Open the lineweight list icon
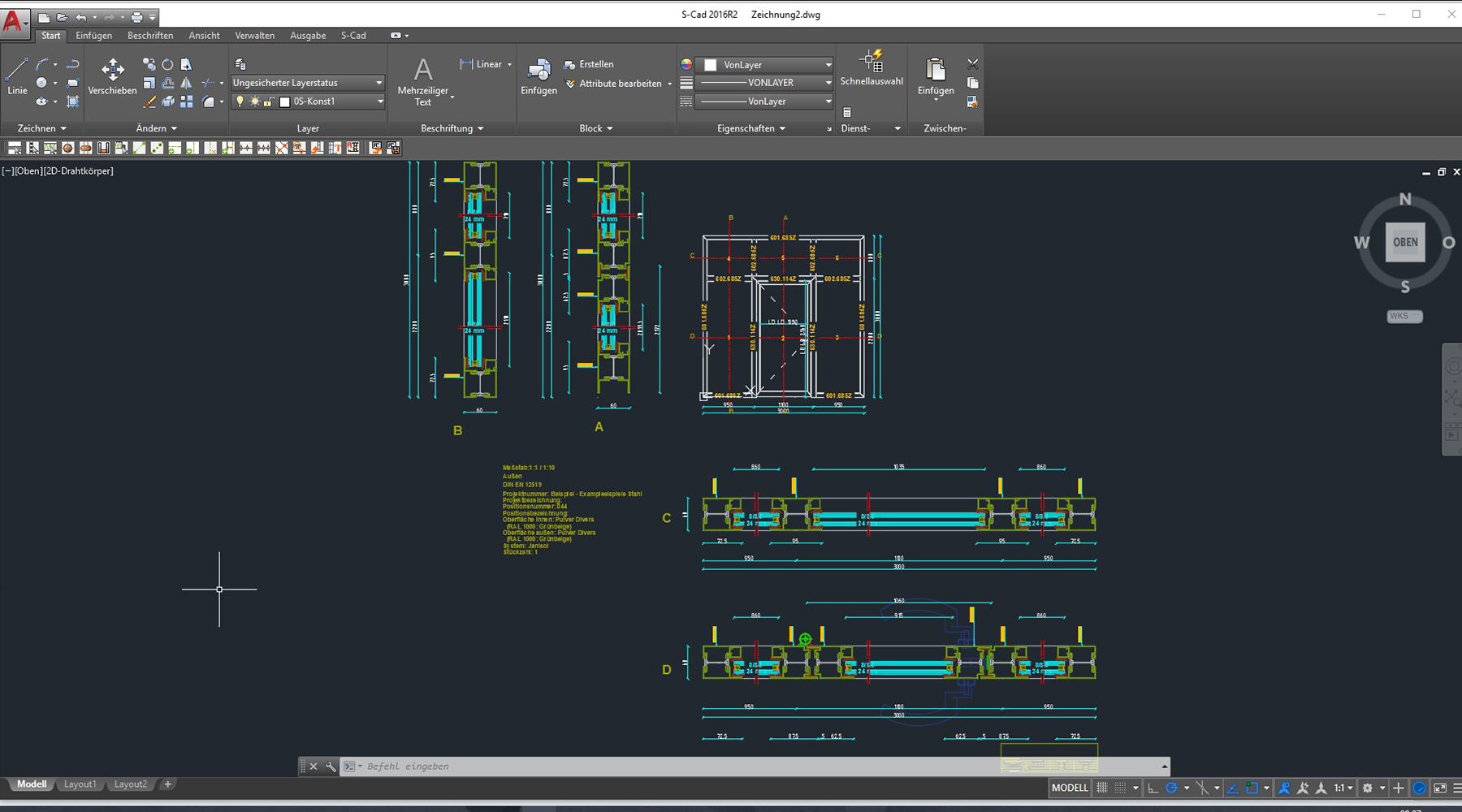 (686, 83)
